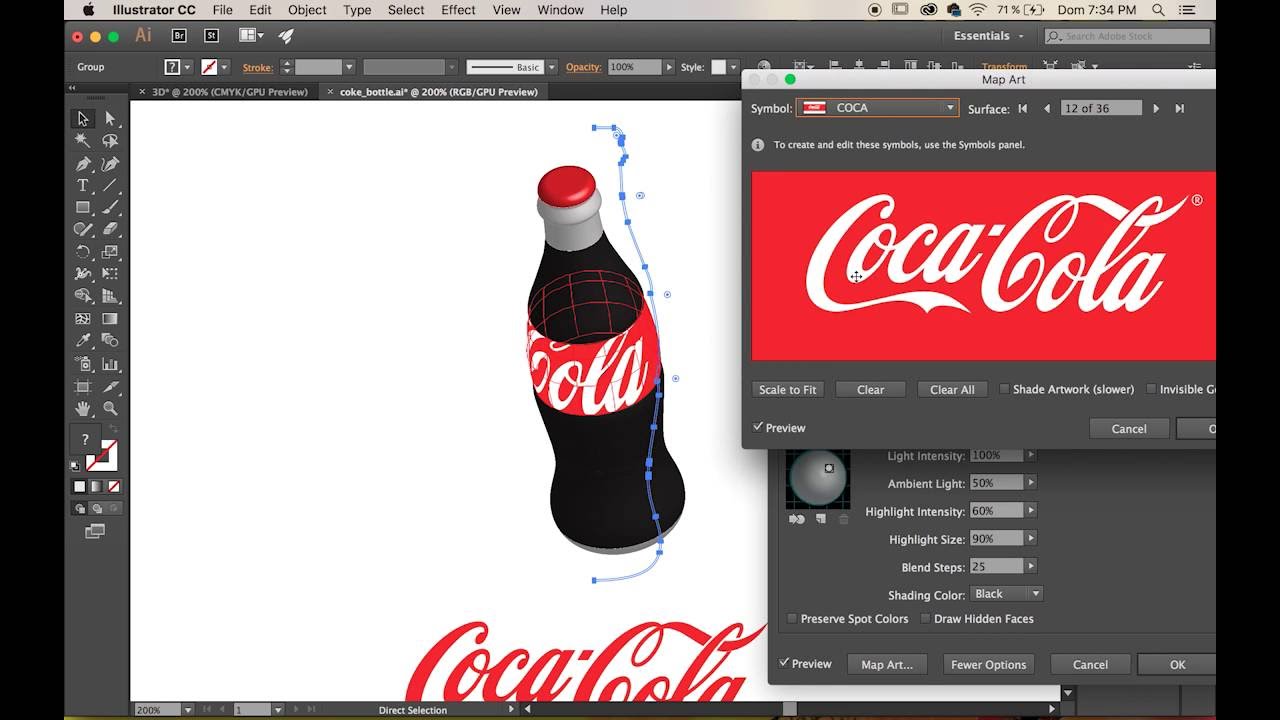Open Adobe Bridge via Br icon
This screenshot has height=720, width=1280.
click(x=179, y=35)
